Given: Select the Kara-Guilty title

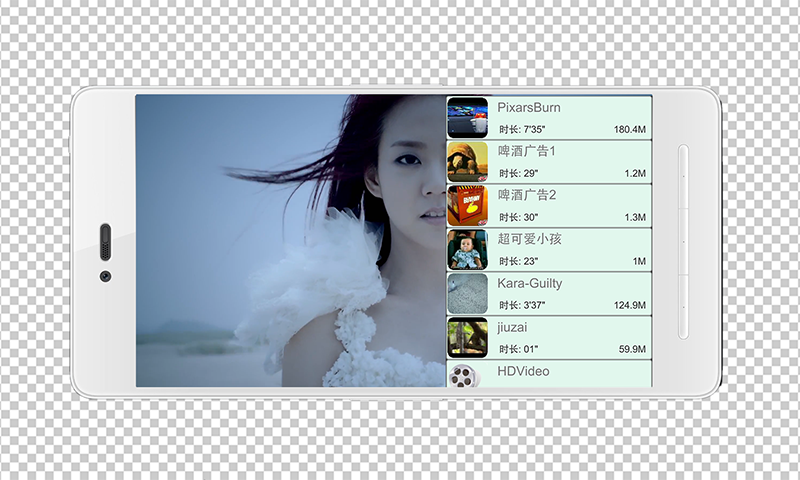Looking at the screenshot, I should [530, 284].
